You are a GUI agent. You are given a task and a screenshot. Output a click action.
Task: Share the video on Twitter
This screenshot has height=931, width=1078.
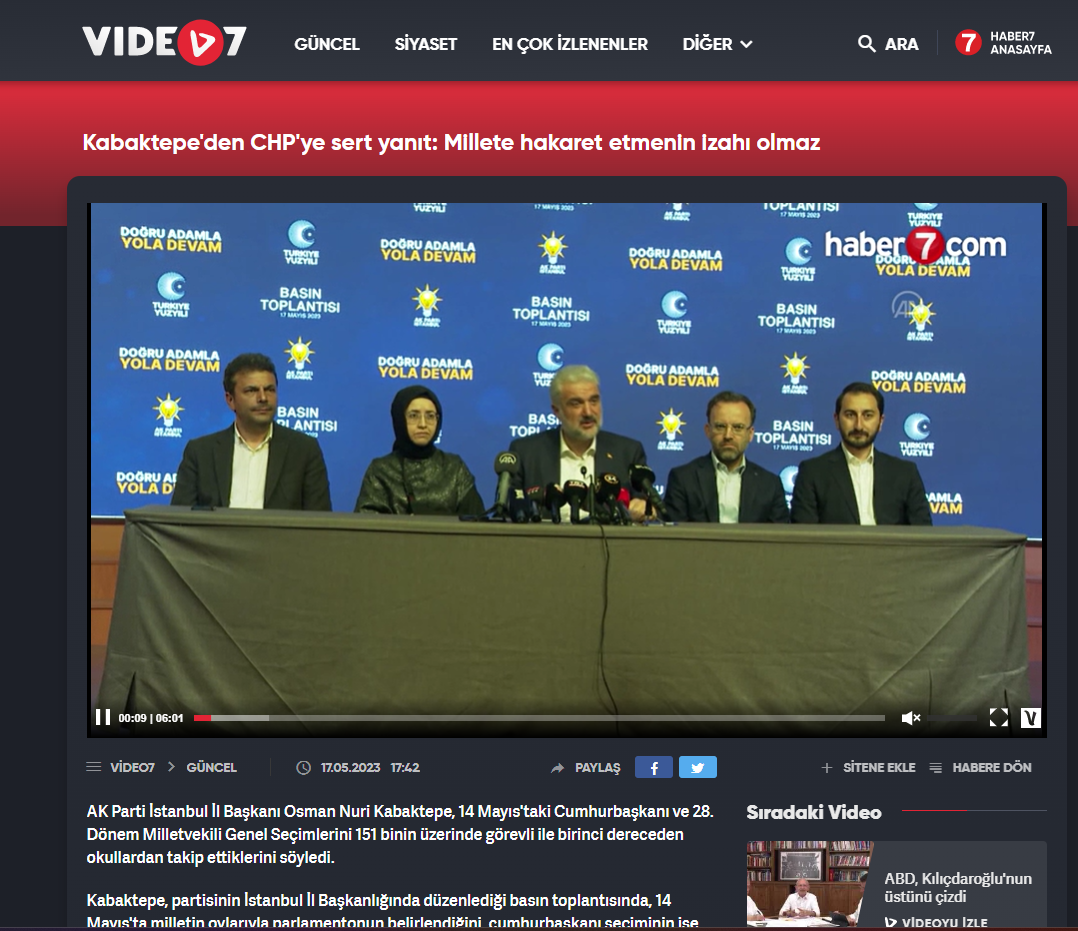(x=697, y=768)
